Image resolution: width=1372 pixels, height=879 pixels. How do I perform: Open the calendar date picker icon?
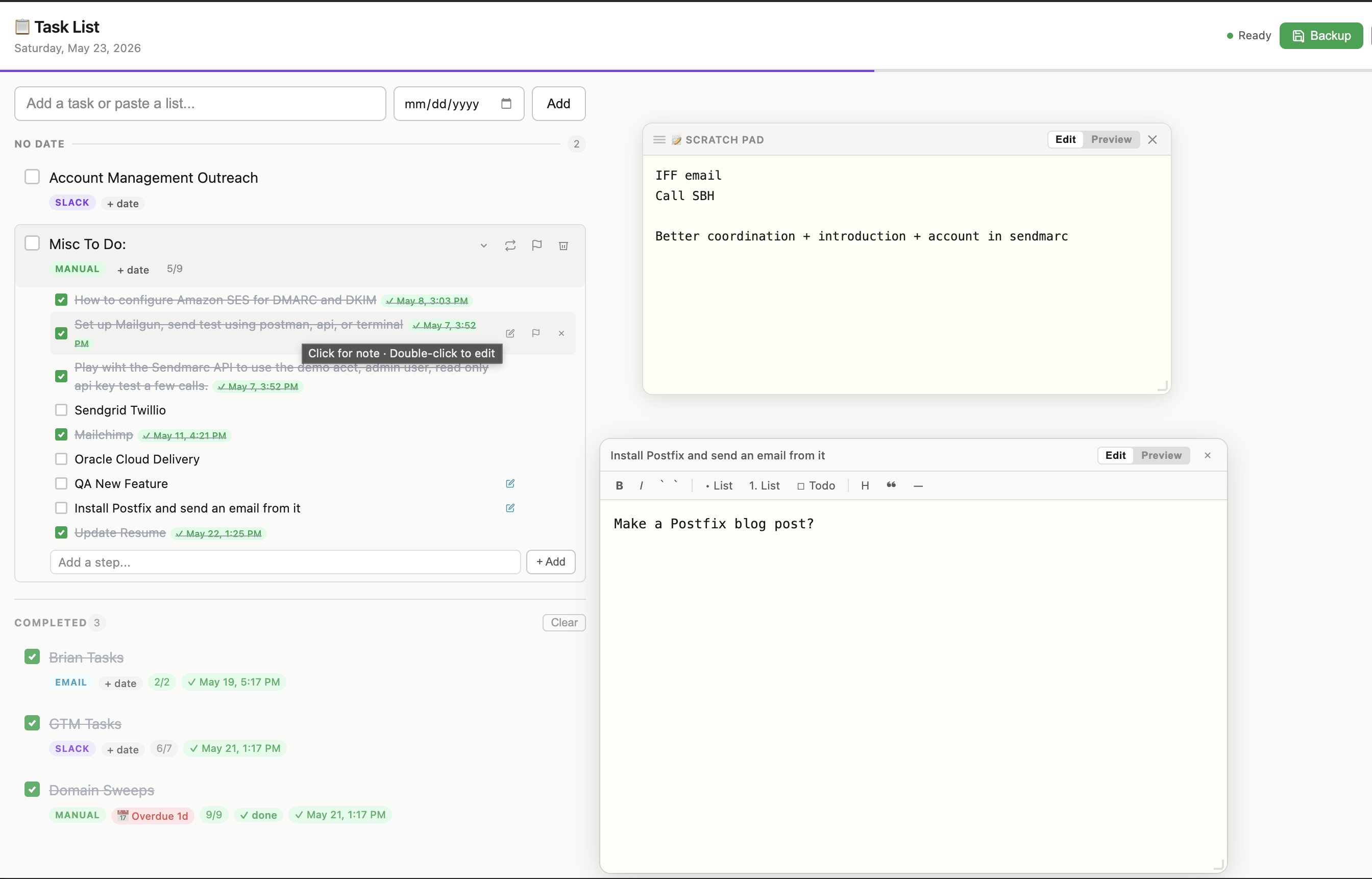tap(506, 103)
